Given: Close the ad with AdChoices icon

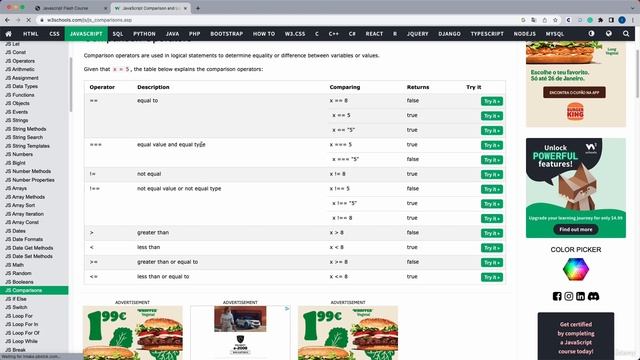Looking at the screenshot, I should click(x=287, y=309).
